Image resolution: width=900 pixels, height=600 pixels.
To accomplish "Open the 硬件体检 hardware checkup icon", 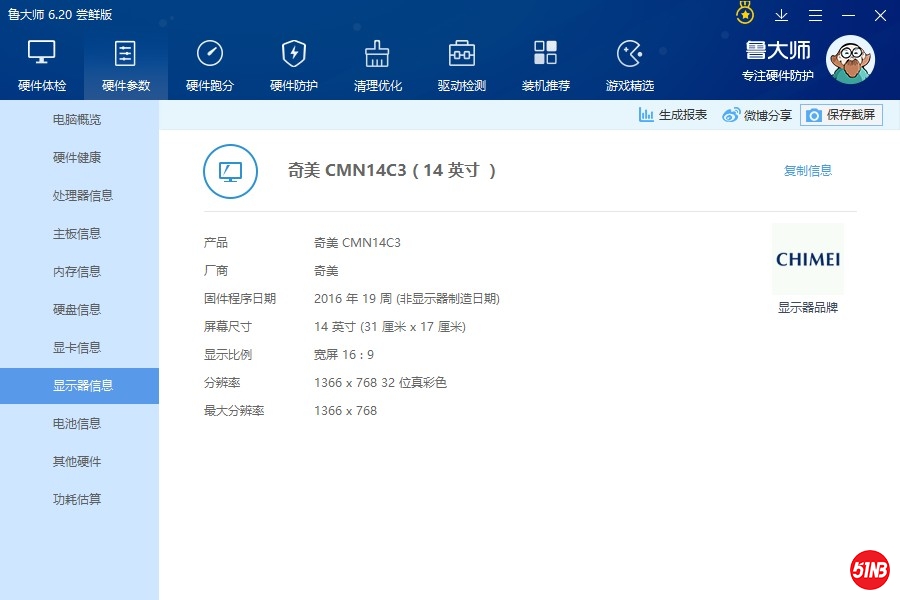I will (x=42, y=54).
